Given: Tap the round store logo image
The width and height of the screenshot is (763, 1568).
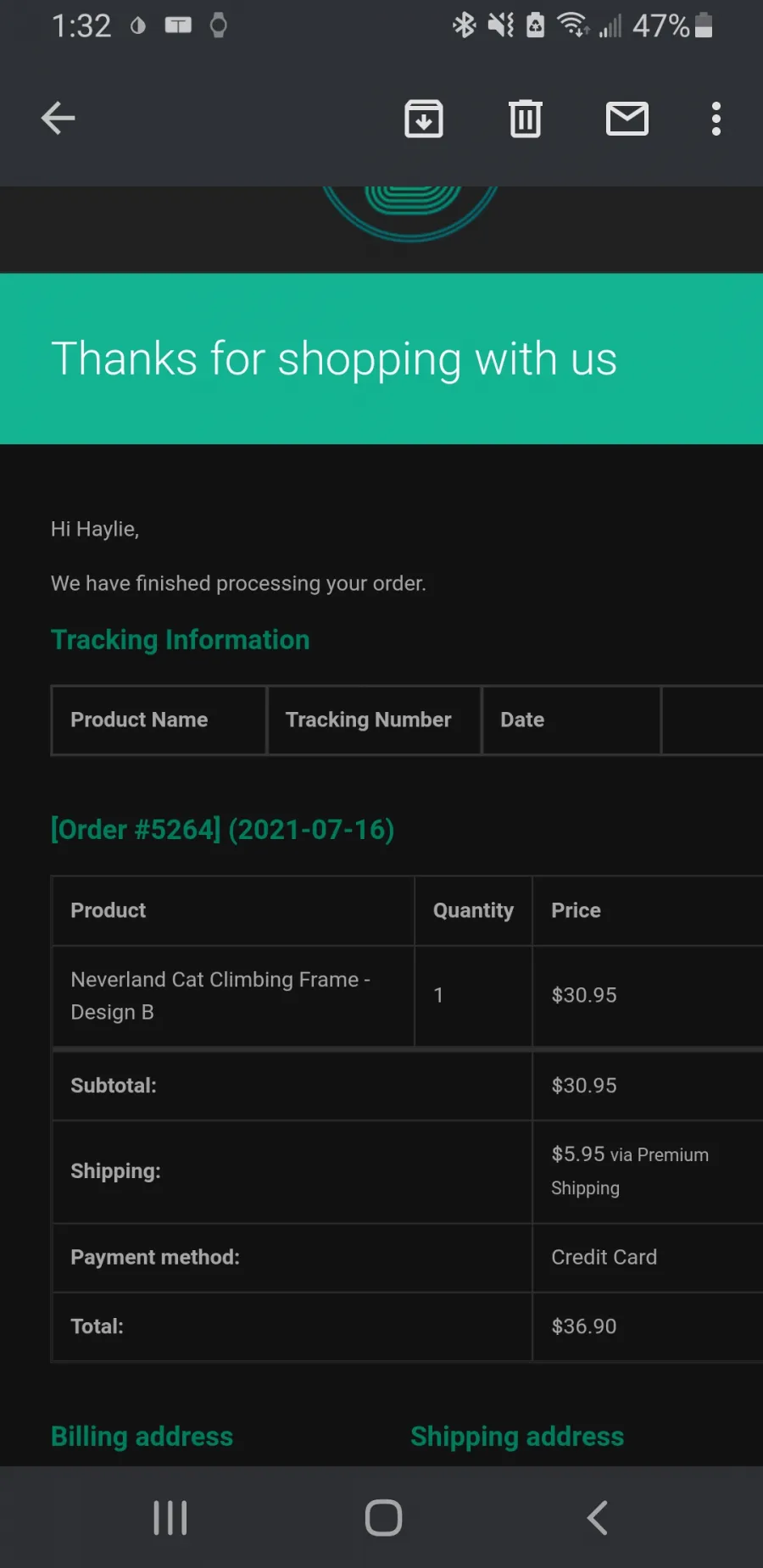Looking at the screenshot, I should click(x=409, y=212).
